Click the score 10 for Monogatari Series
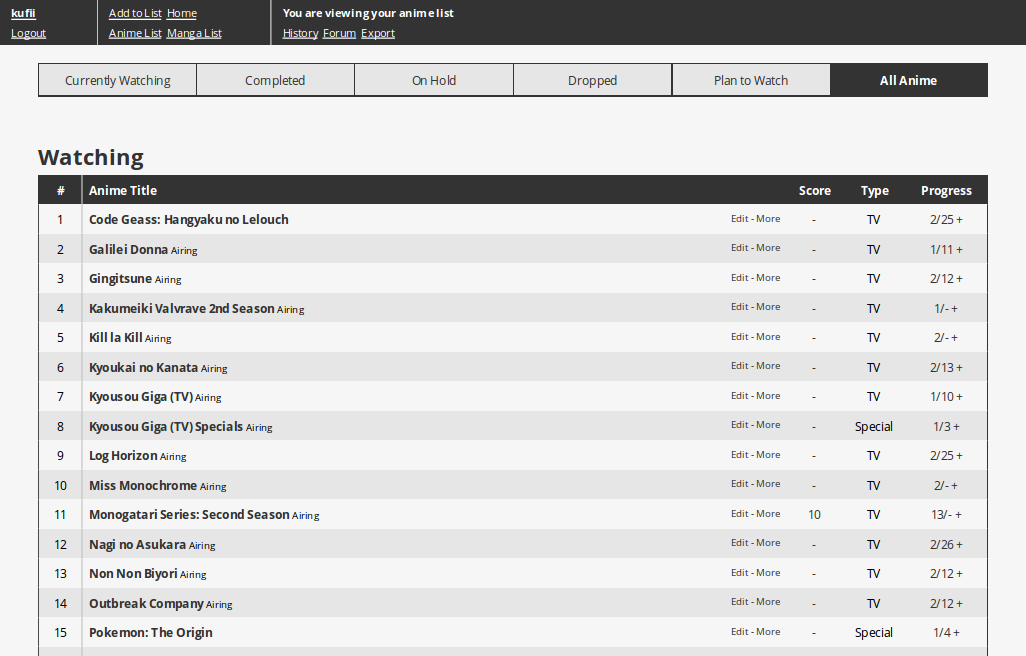Viewport: 1026px width, 656px height. [x=814, y=515]
